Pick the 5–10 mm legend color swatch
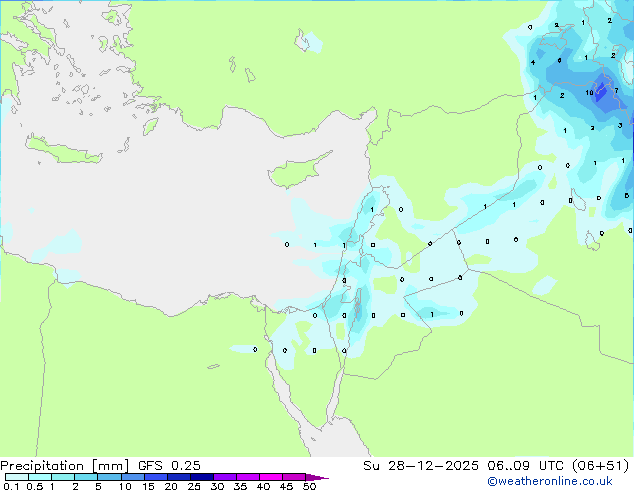The height and width of the screenshot is (490, 634). coord(109,477)
